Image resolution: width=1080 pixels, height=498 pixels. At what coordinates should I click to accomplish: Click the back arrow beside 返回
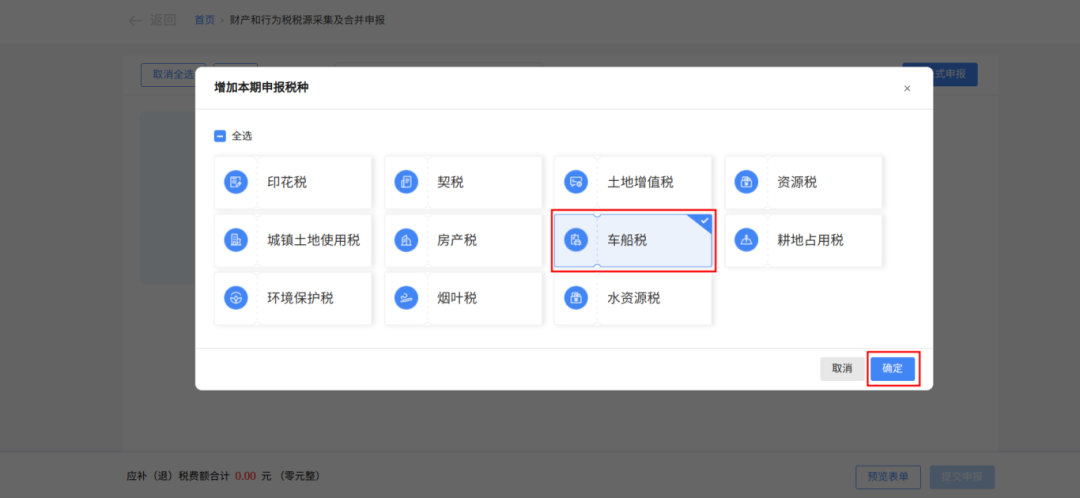tap(135, 21)
